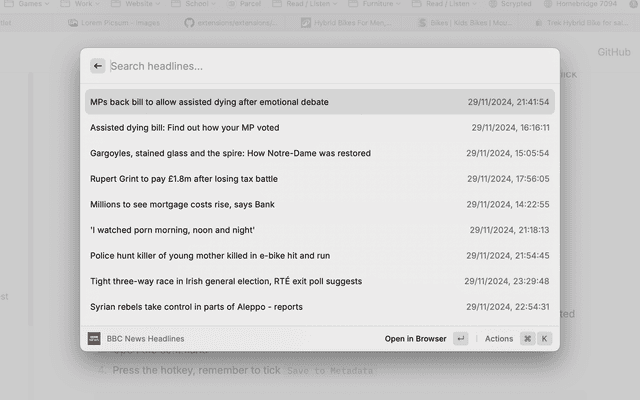Click the K key icon in footer
This screenshot has width=640, height=400.
545,339
